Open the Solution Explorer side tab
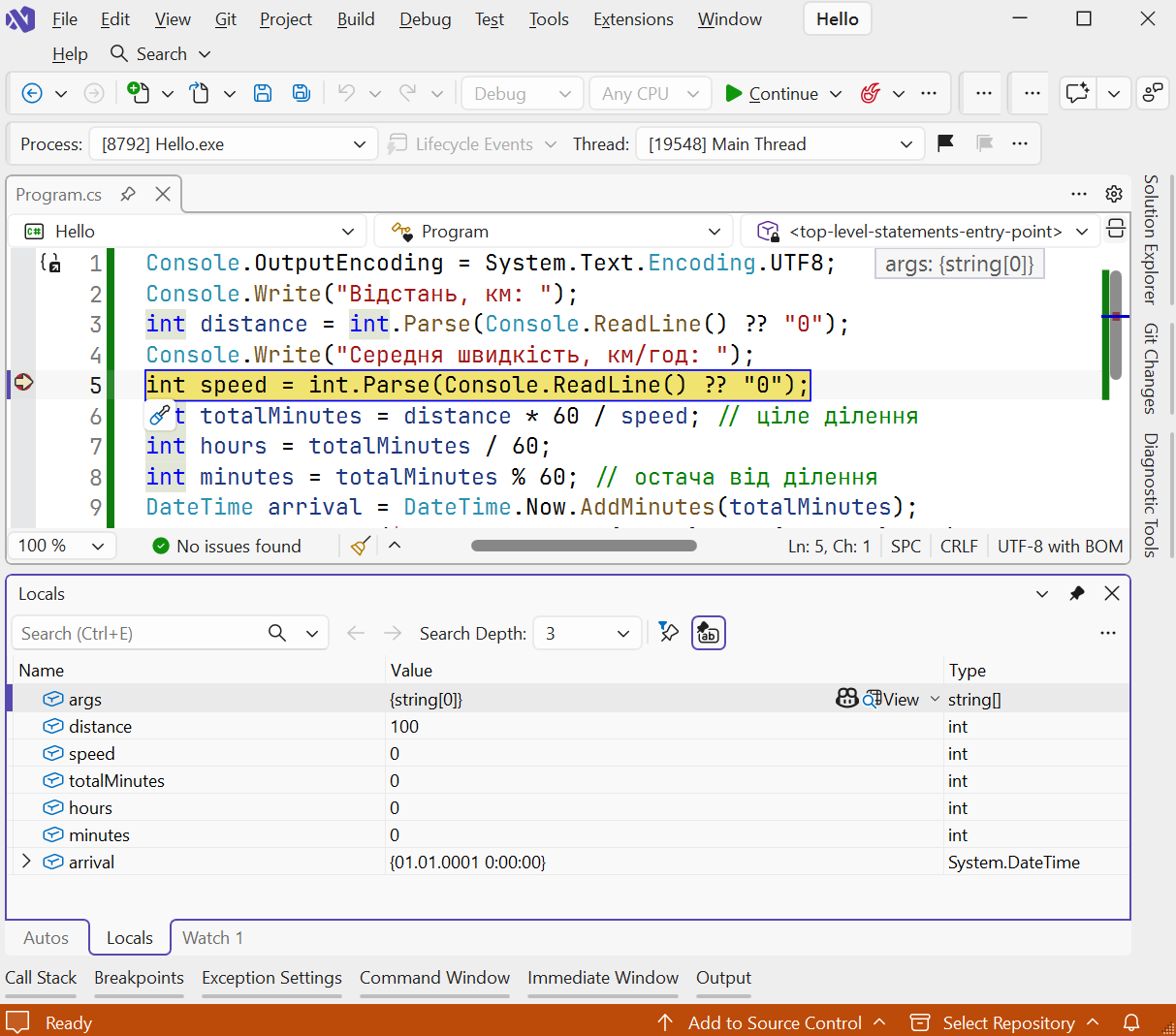The height and width of the screenshot is (1036, 1176). pyautogui.click(x=1151, y=239)
